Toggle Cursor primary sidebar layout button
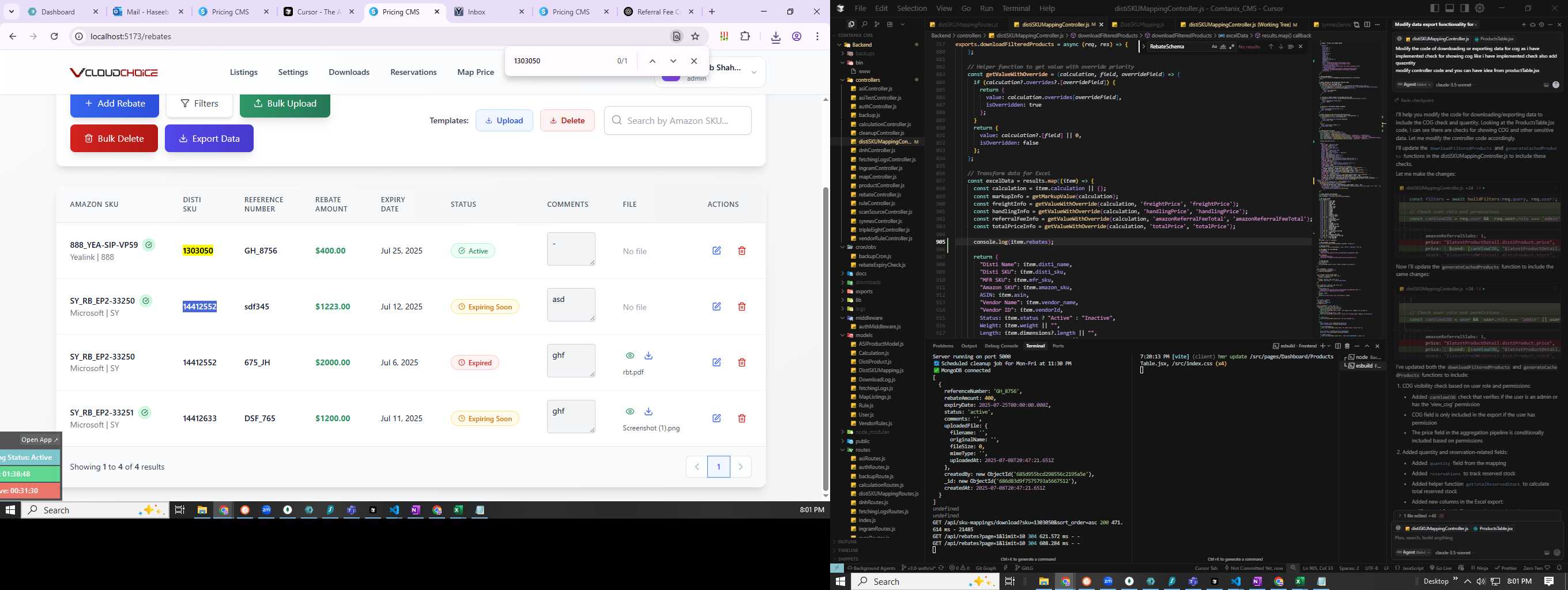1568x590 pixels. pos(1435,8)
